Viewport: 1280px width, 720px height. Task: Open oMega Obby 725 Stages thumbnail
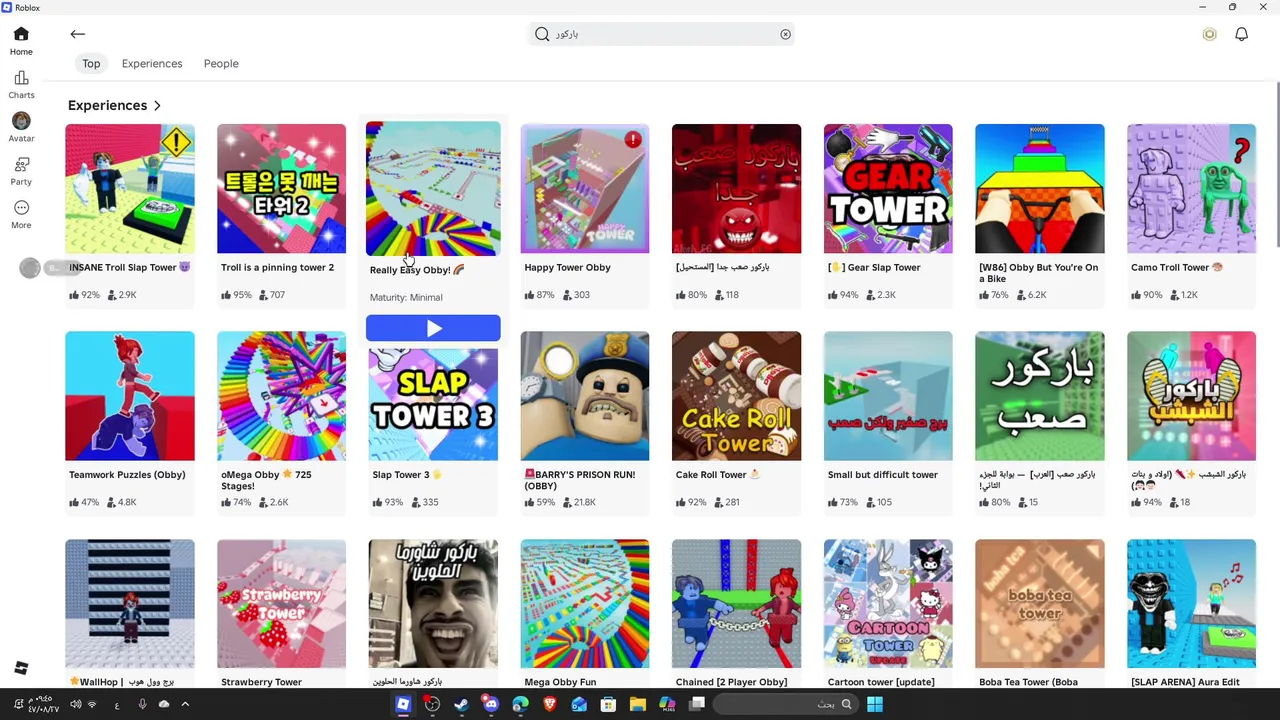[281, 396]
